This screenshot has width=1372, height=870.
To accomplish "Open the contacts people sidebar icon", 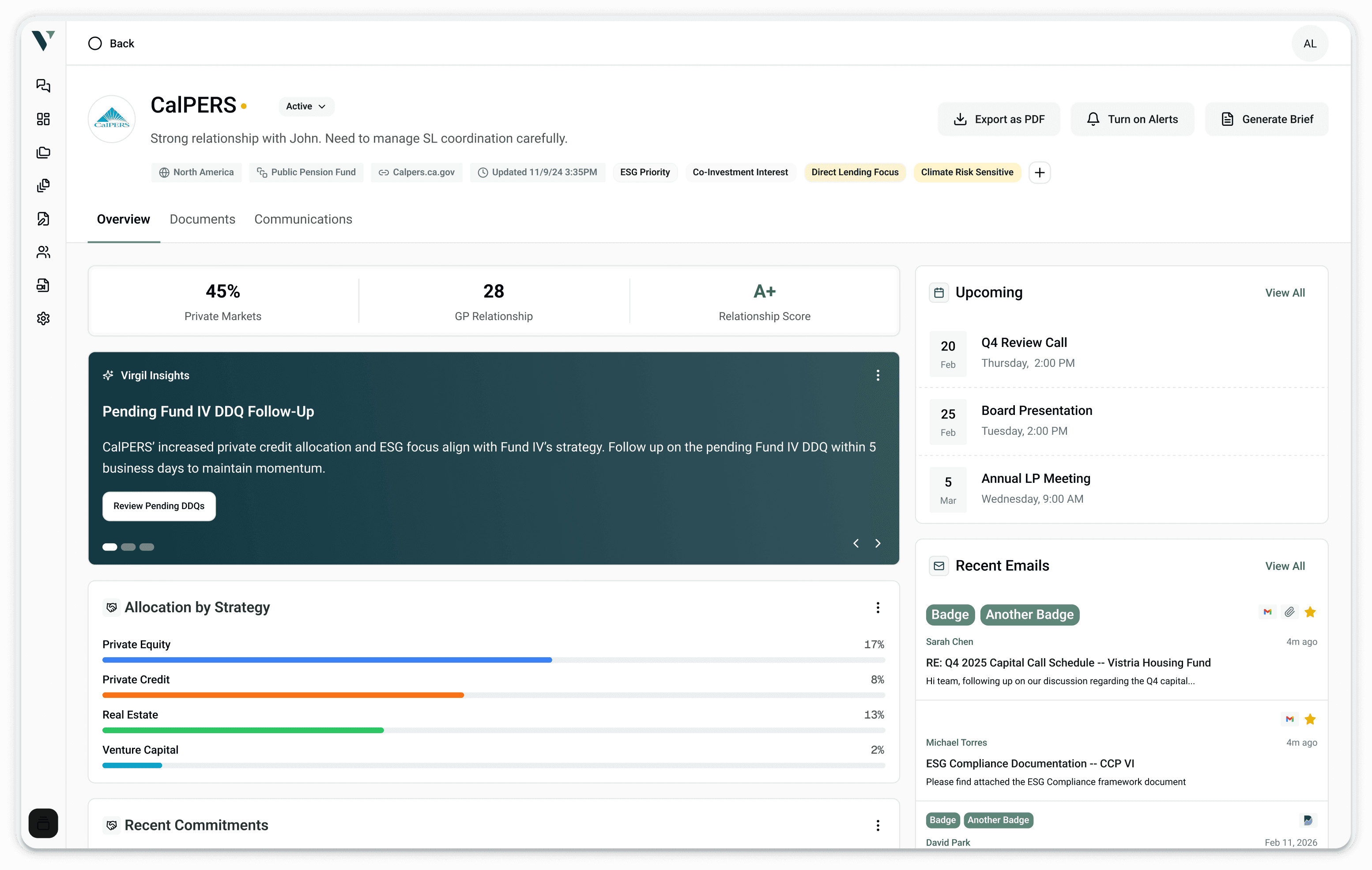I will pos(43,252).
